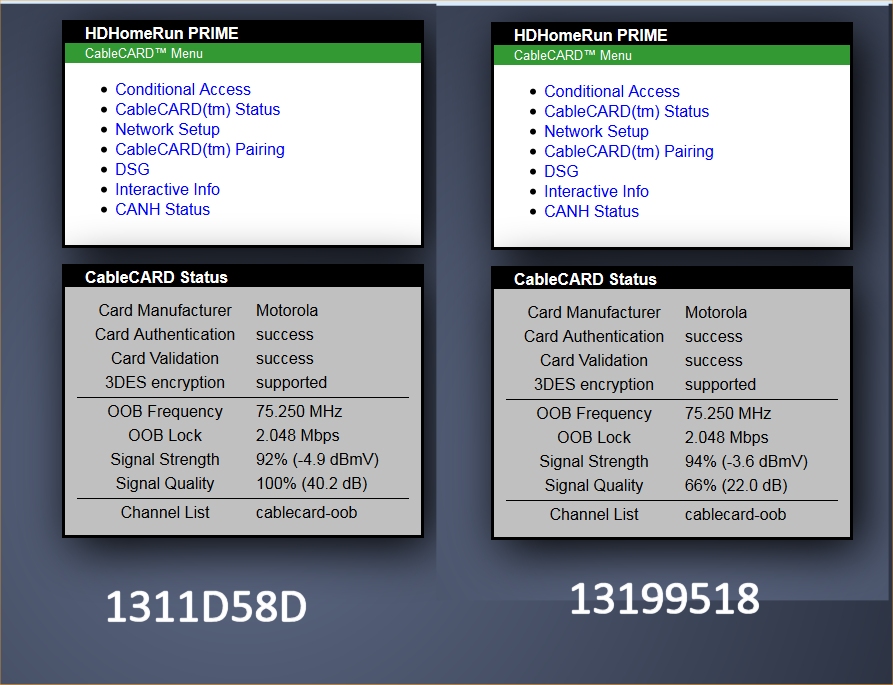Open CableCARD(tm) Status link for device 1311D58D

pyautogui.click(x=197, y=109)
